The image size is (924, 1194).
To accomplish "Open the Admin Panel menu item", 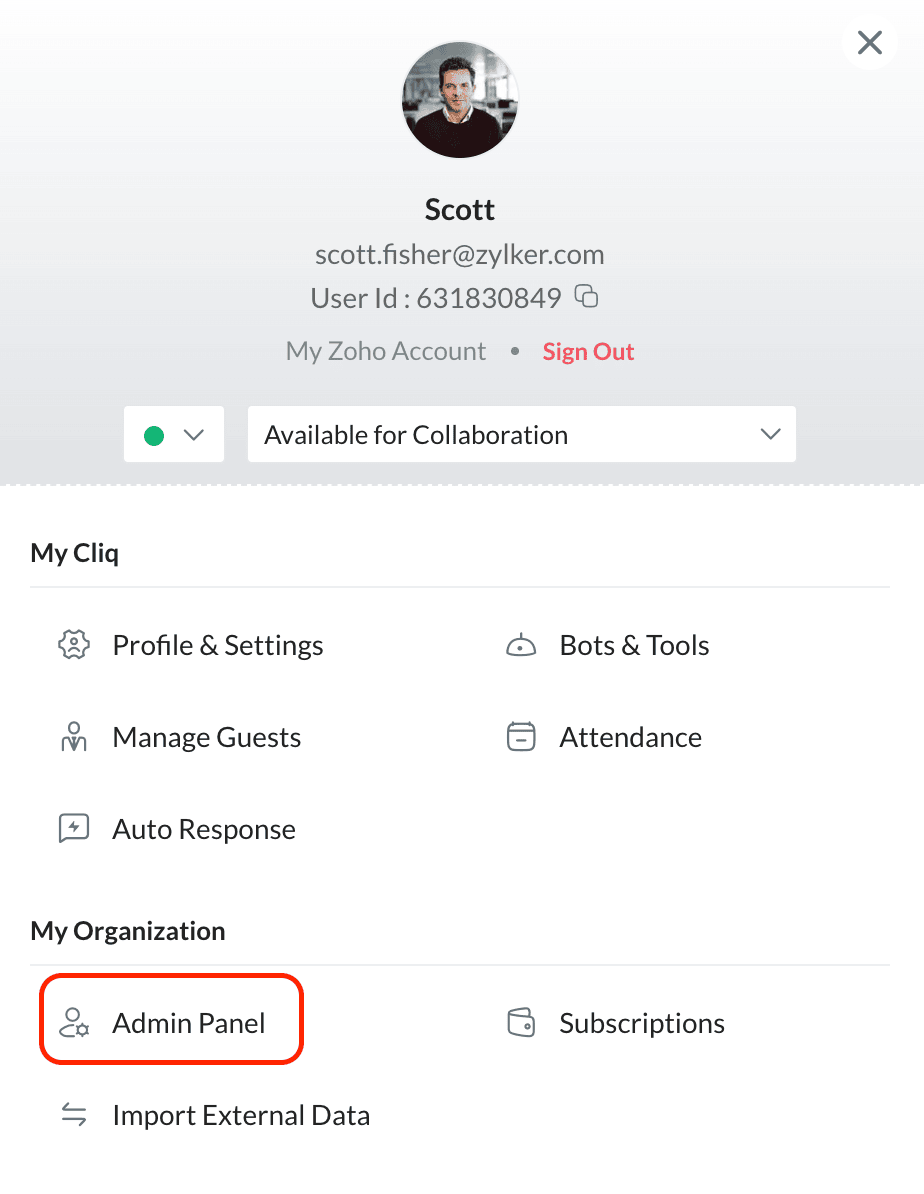I will (x=189, y=1023).
